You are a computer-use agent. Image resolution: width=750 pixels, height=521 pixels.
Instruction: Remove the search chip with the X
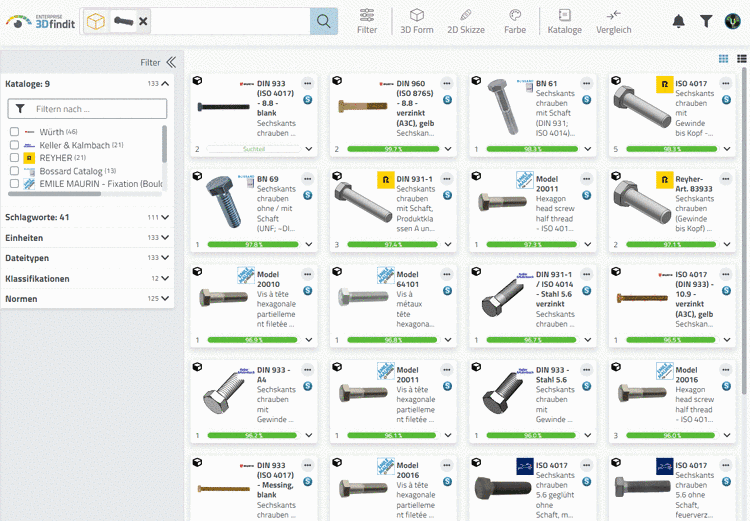[x=143, y=21]
